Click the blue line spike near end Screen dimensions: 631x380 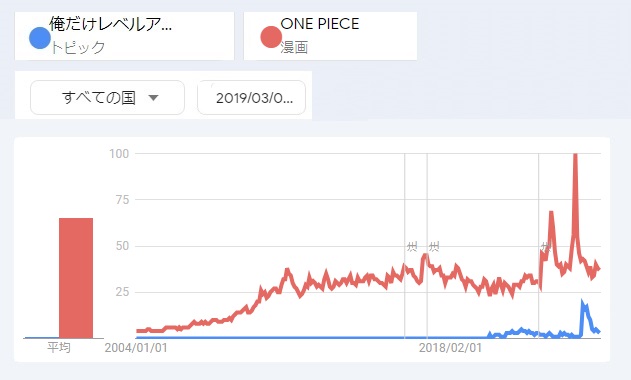tap(583, 304)
